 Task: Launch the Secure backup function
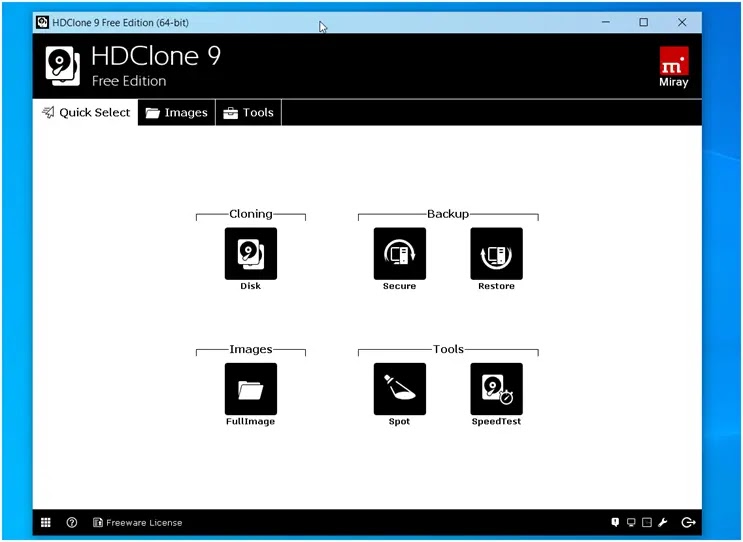coord(399,253)
